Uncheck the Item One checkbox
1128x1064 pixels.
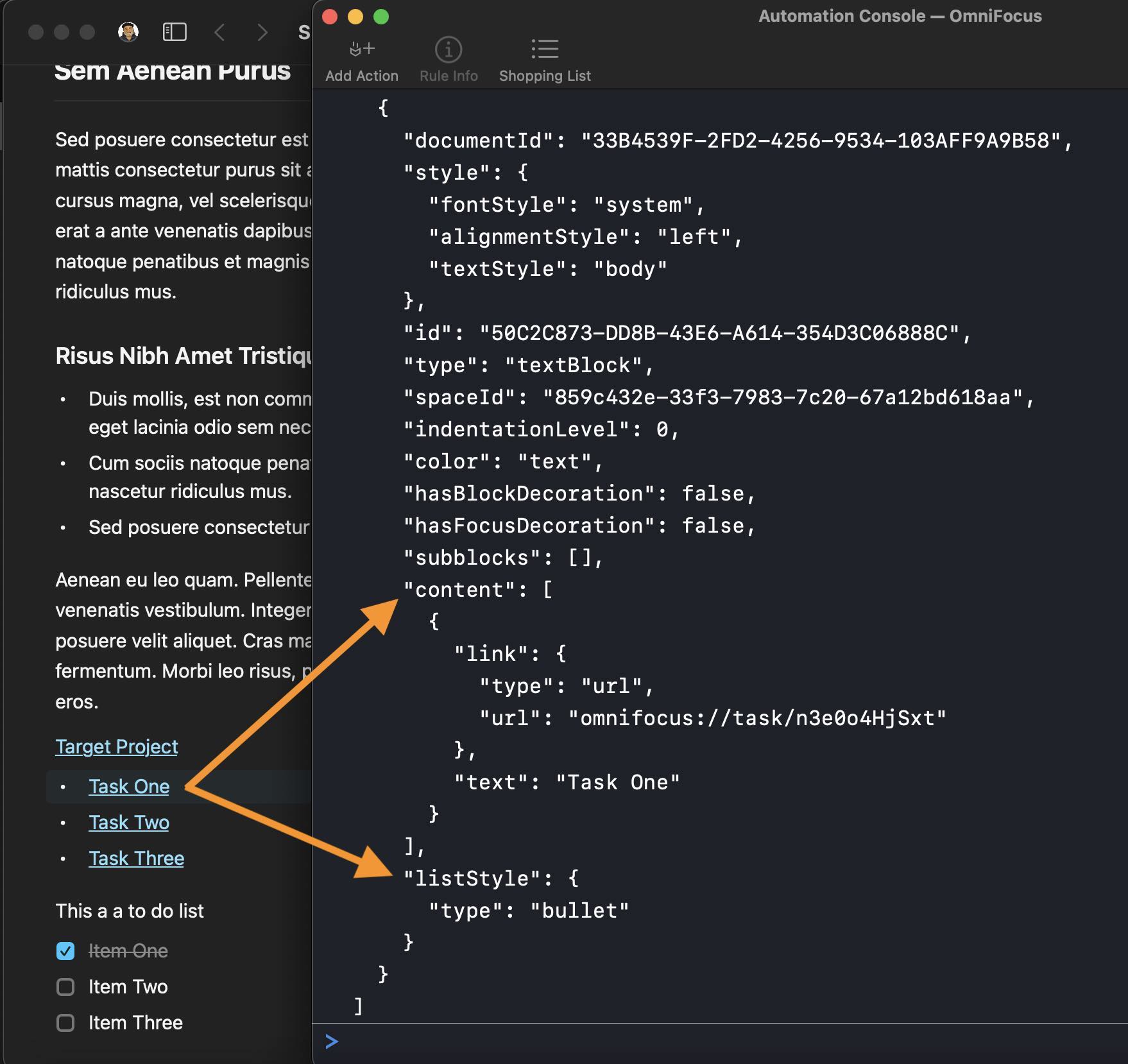click(x=65, y=951)
